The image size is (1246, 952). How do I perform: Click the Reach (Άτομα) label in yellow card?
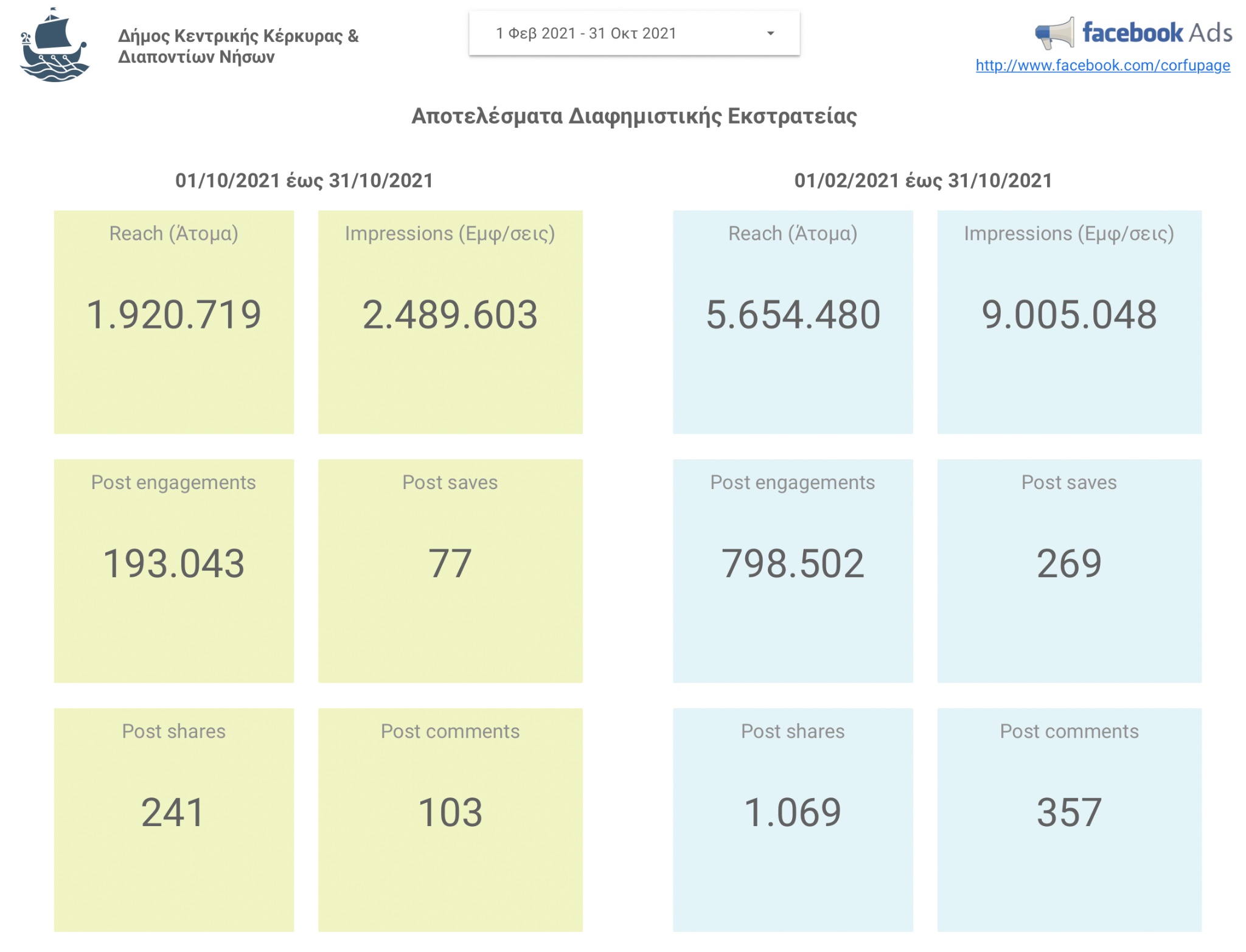(x=174, y=234)
